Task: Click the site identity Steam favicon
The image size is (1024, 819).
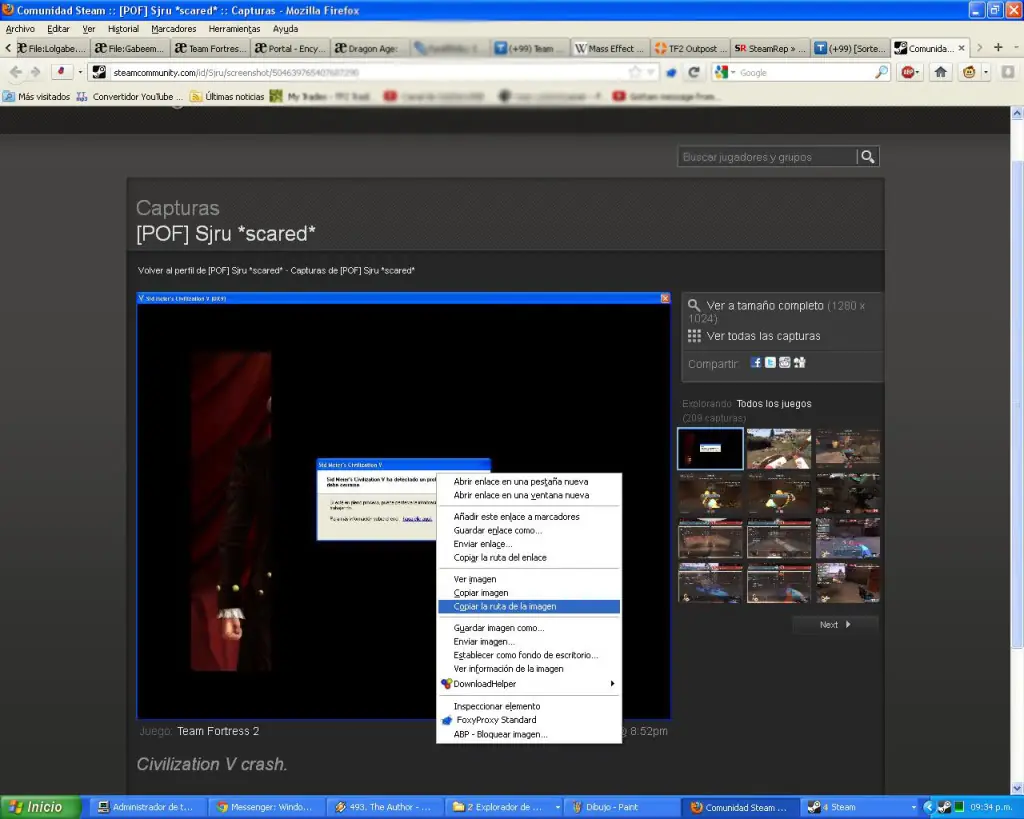Action: (x=99, y=72)
